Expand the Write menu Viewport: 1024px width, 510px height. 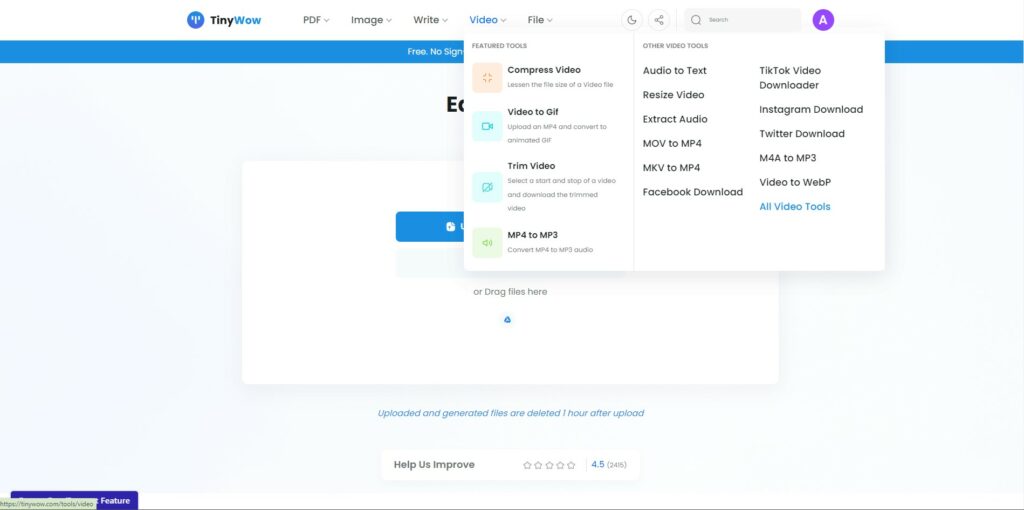[430, 20]
